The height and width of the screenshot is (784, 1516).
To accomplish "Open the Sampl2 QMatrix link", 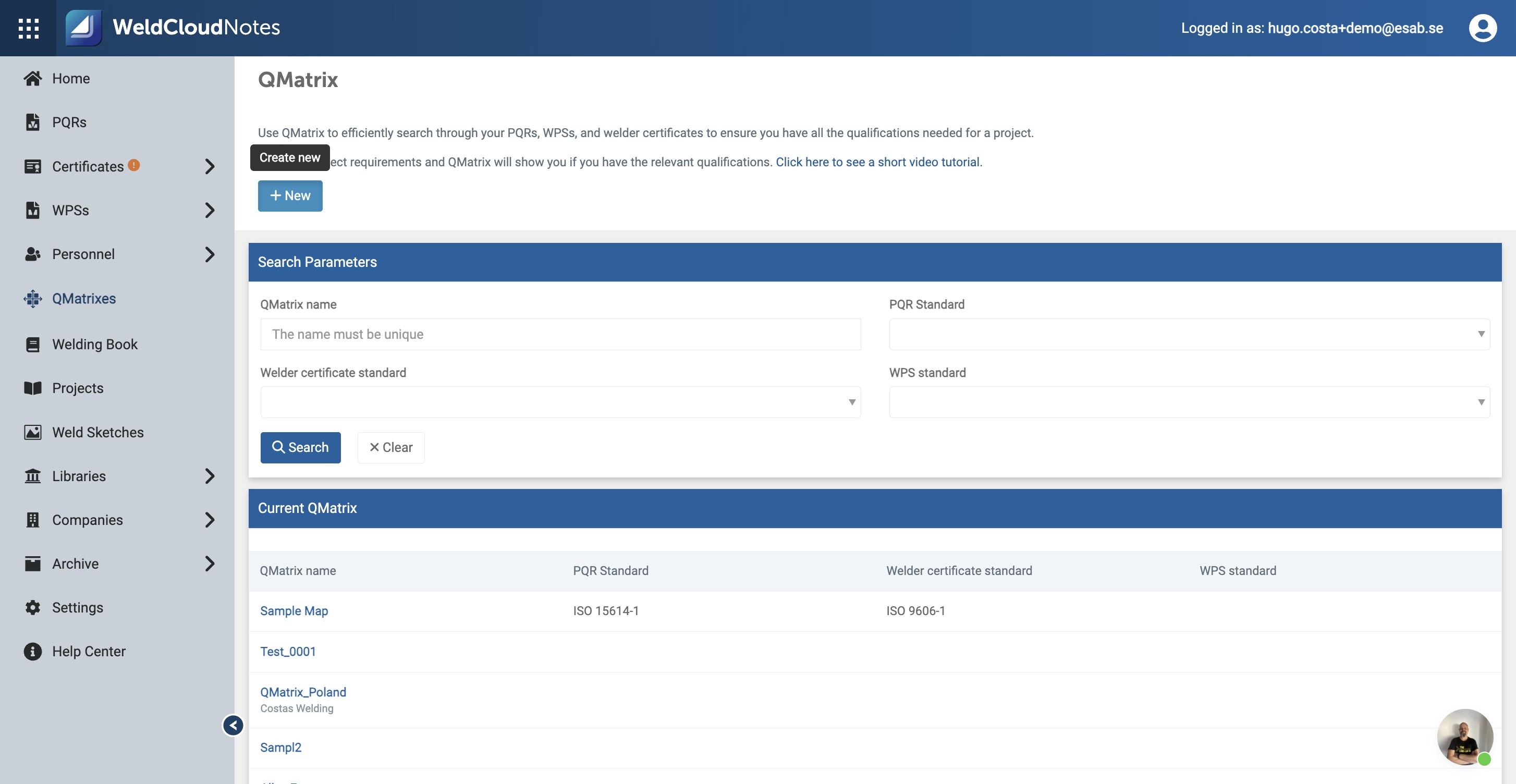I will pos(280,748).
